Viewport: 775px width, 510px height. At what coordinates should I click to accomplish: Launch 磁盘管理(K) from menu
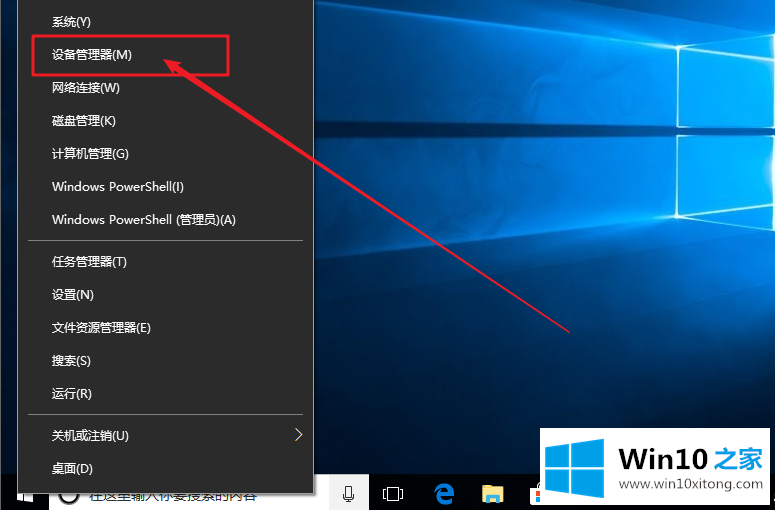point(84,121)
